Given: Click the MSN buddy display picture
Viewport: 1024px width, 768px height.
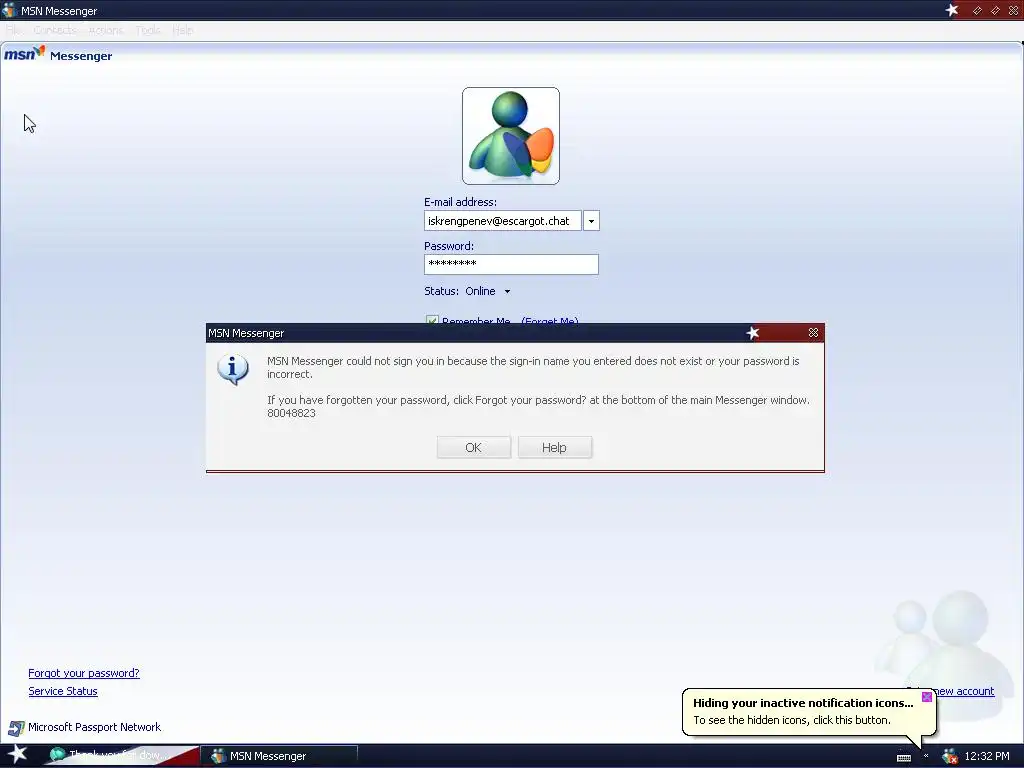Looking at the screenshot, I should 511,136.
